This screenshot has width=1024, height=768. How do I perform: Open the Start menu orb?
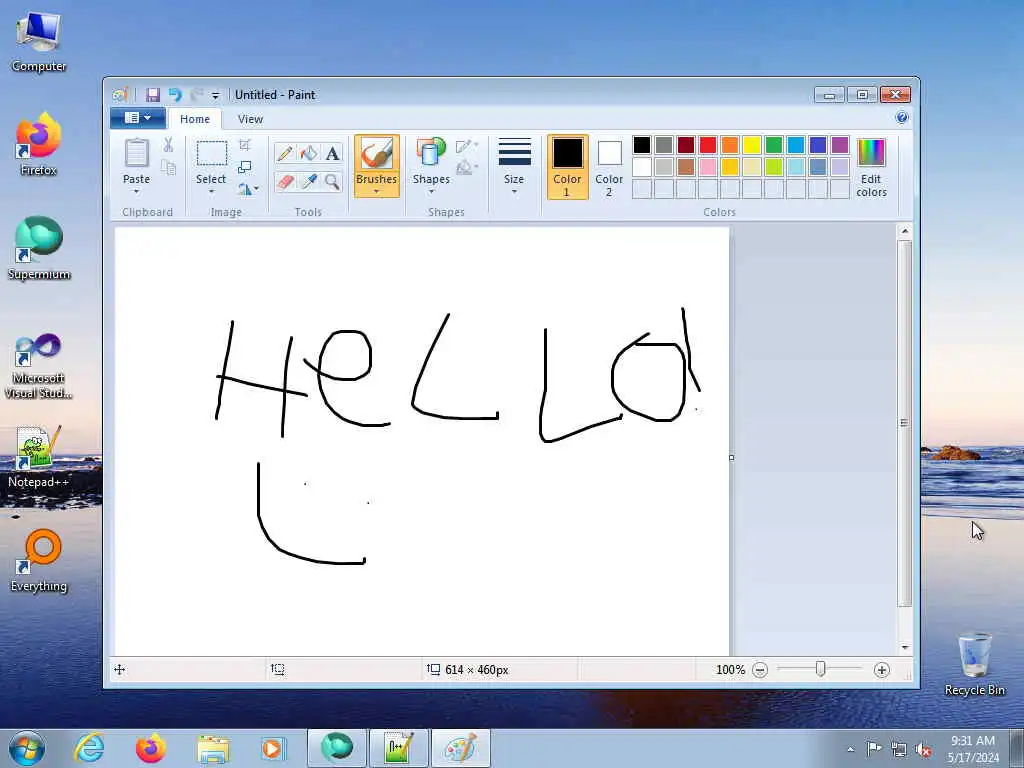point(27,748)
